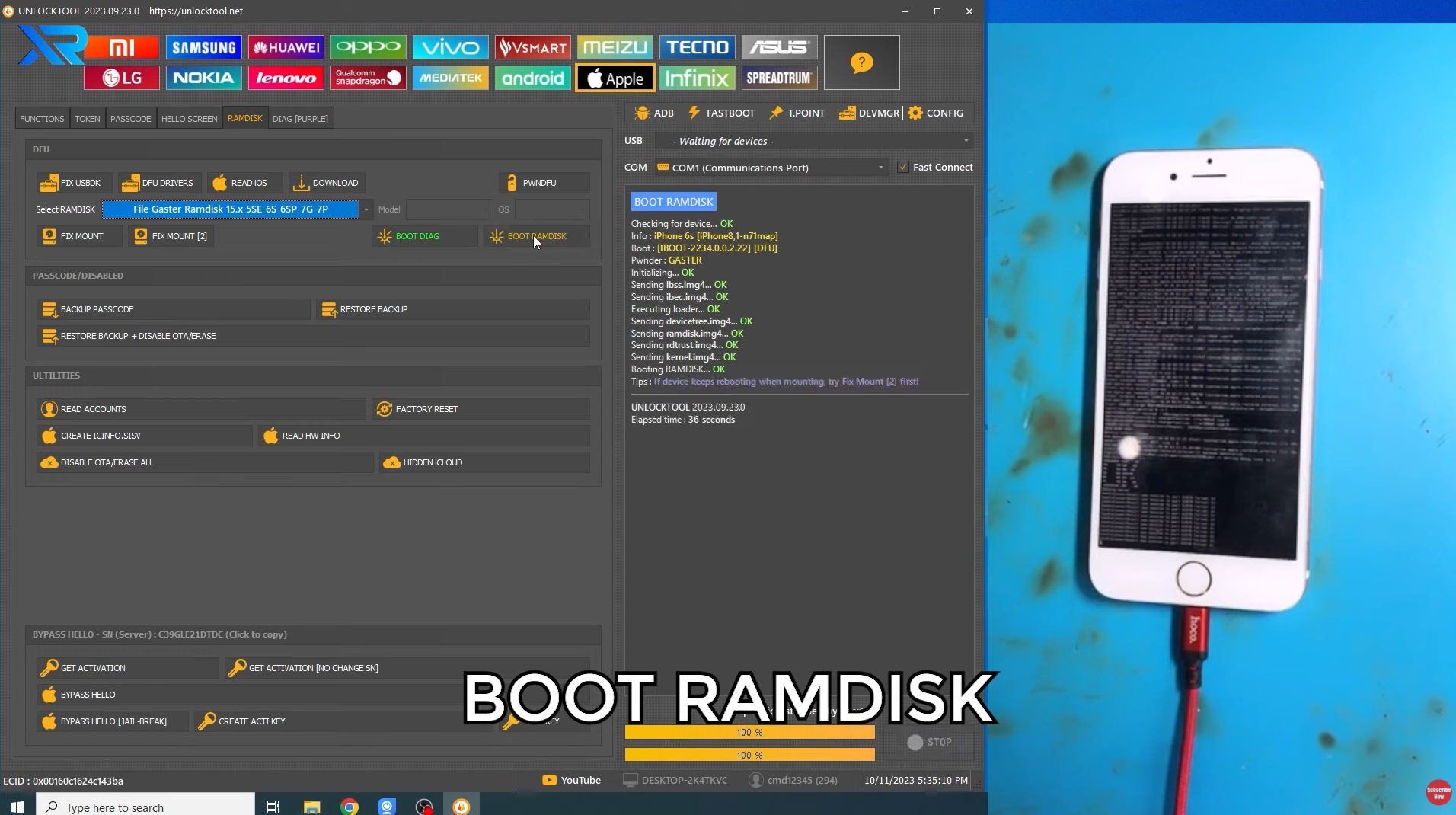This screenshot has height=815, width=1456.
Task: Click the BOOT RAMDISK button in DFU section
Action: point(536,236)
